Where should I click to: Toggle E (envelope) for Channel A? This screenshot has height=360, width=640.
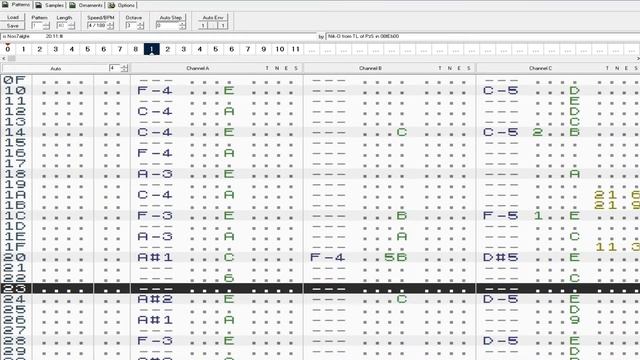286,69
